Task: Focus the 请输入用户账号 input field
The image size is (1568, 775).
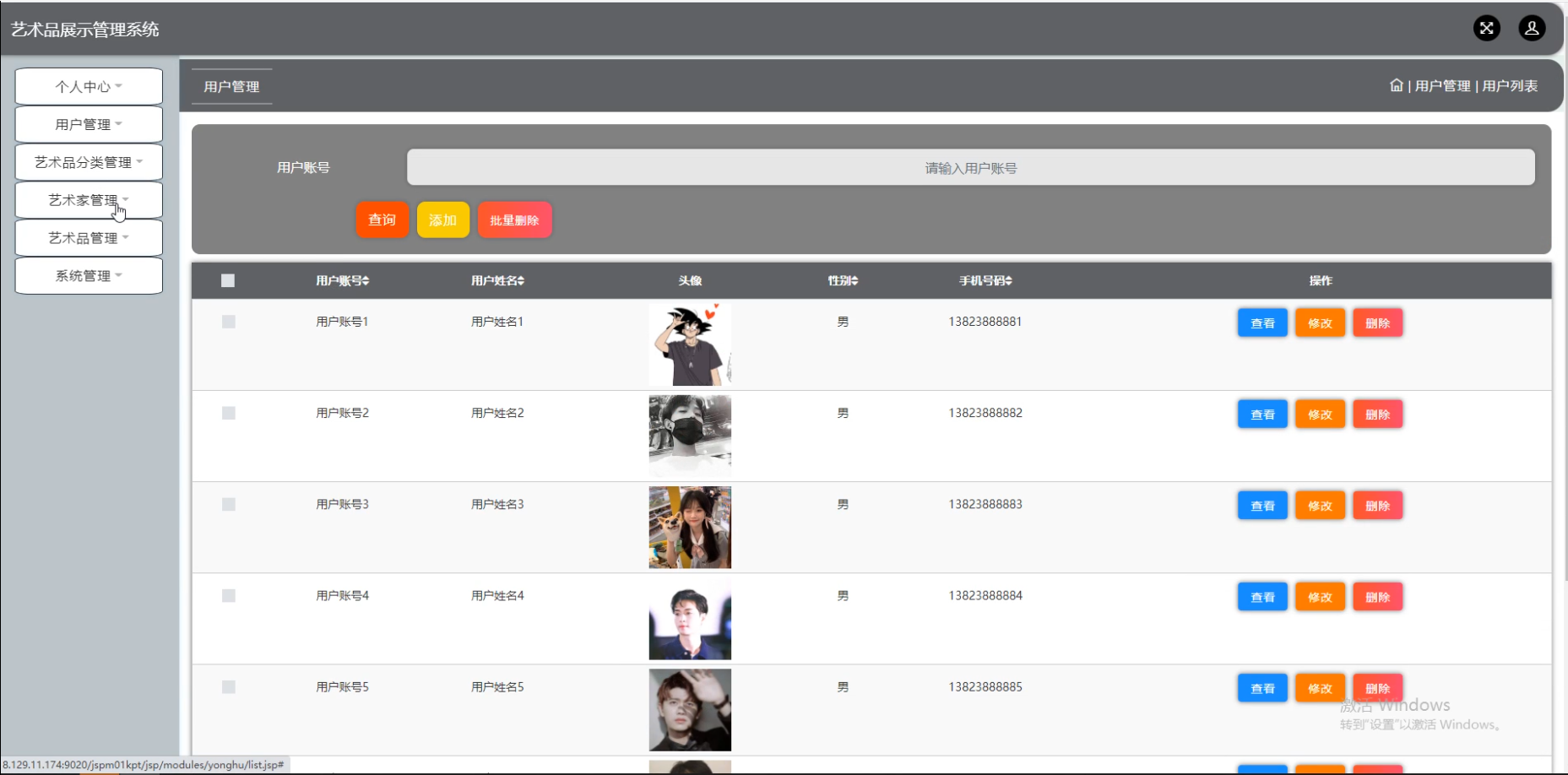Action: pos(970,167)
